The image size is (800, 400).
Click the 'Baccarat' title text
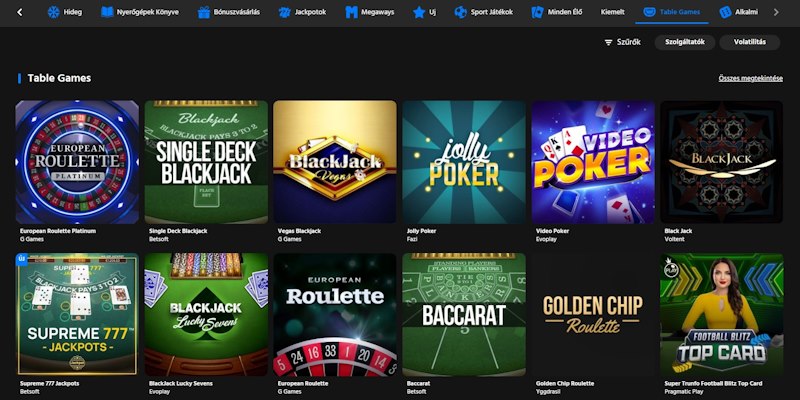coord(418,384)
